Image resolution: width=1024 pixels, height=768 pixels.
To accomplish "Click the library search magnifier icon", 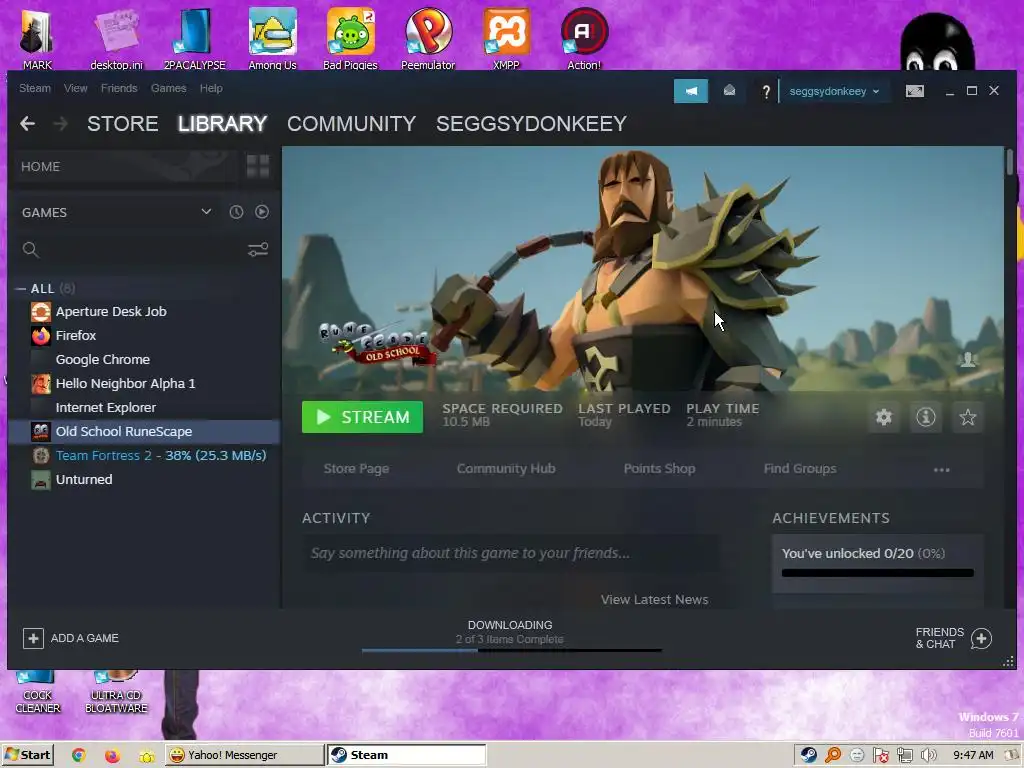I will 30,249.
